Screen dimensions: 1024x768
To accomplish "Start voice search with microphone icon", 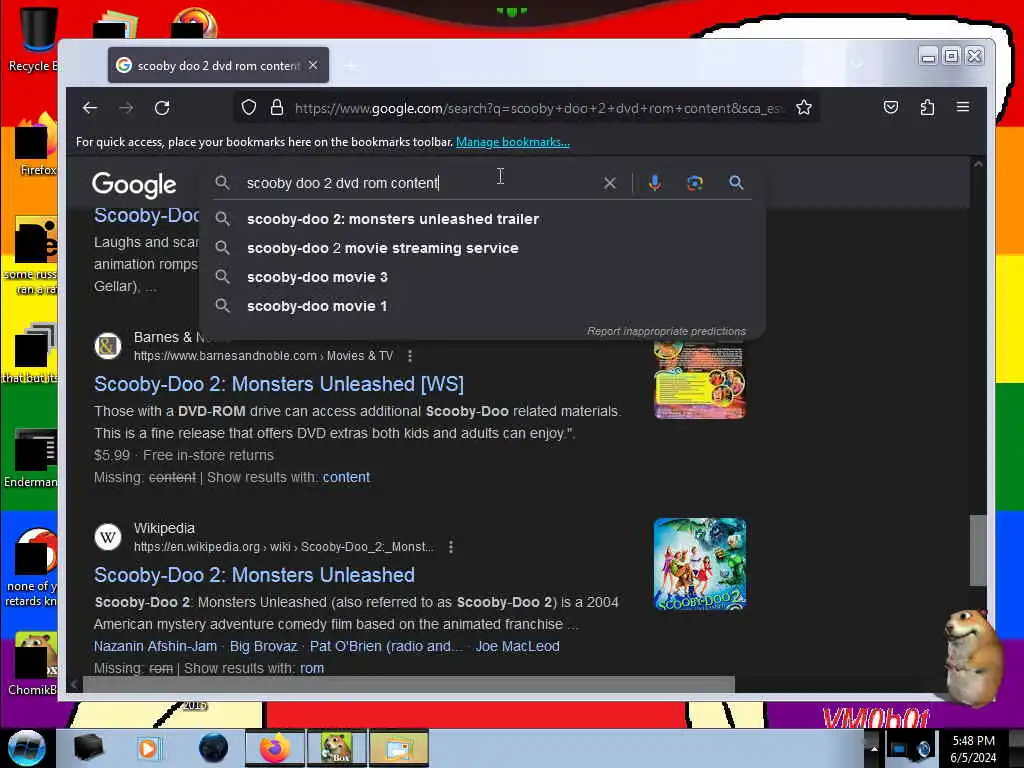I will point(654,183).
